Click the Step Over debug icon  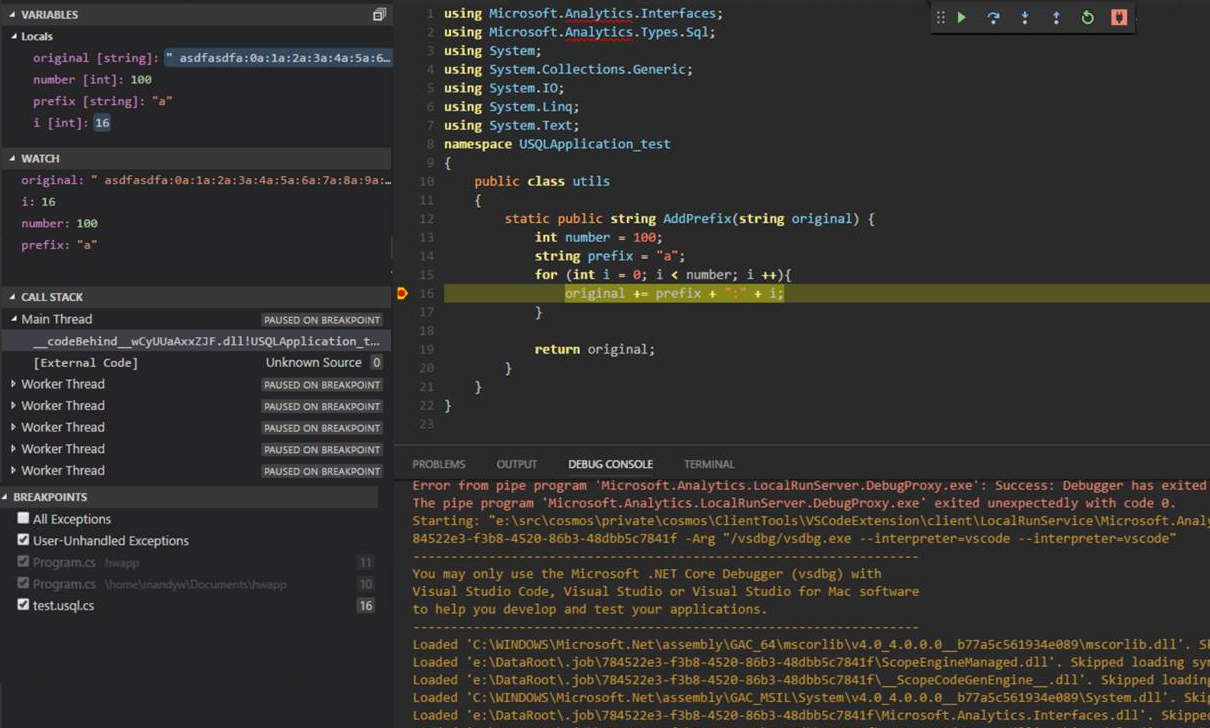(993, 17)
